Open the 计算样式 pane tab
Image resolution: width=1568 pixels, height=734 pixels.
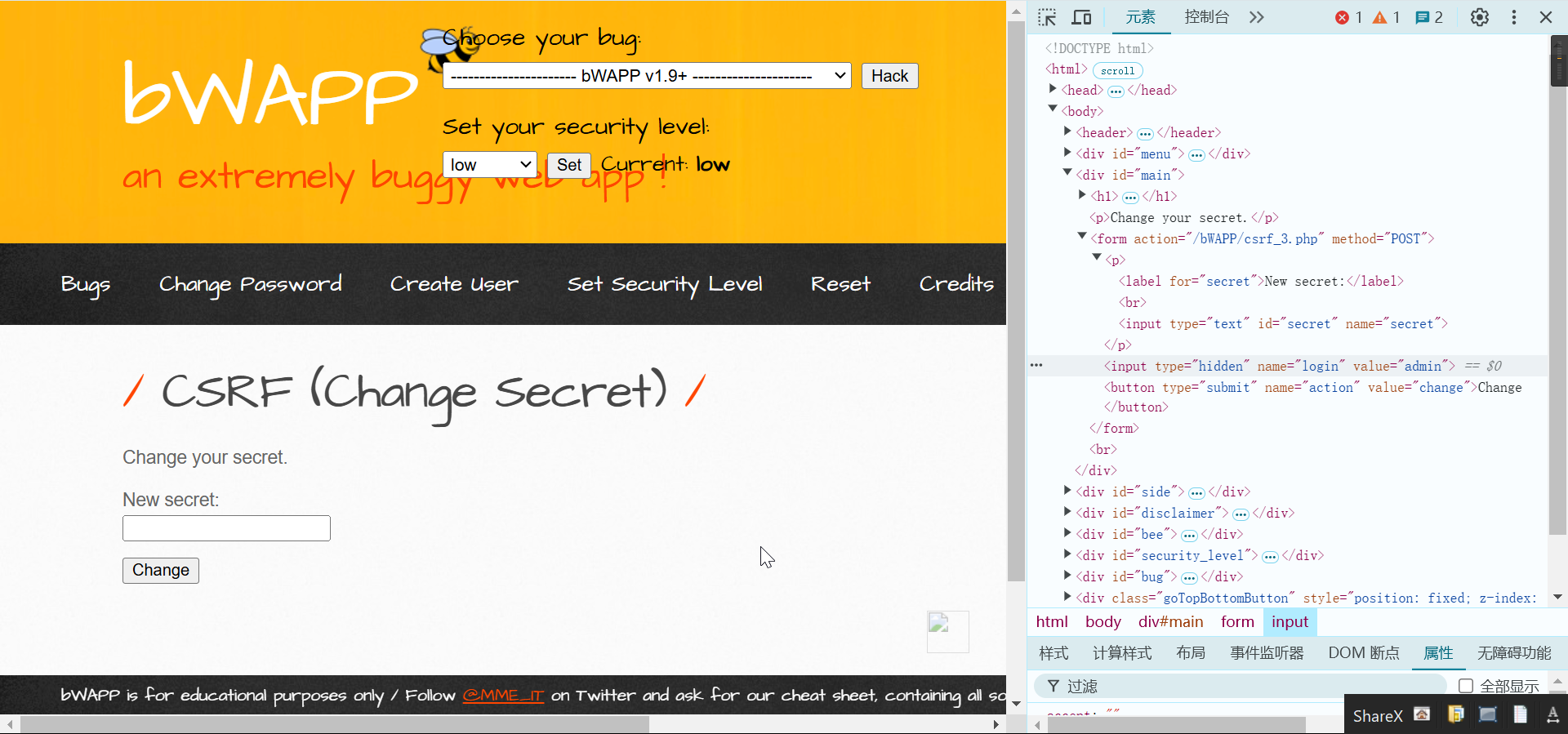coord(1122,653)
